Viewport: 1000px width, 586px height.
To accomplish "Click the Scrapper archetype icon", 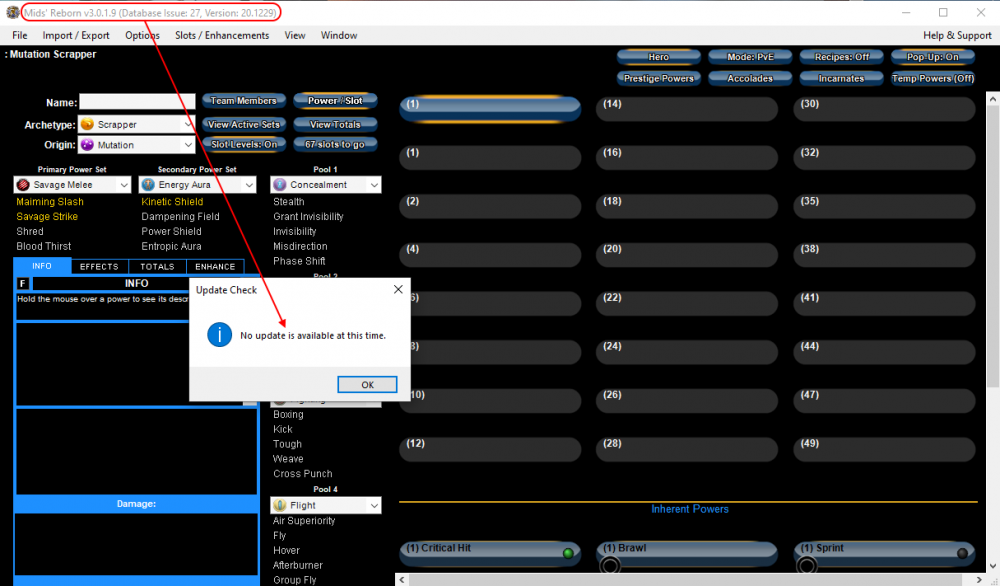I will click(87, 125).
